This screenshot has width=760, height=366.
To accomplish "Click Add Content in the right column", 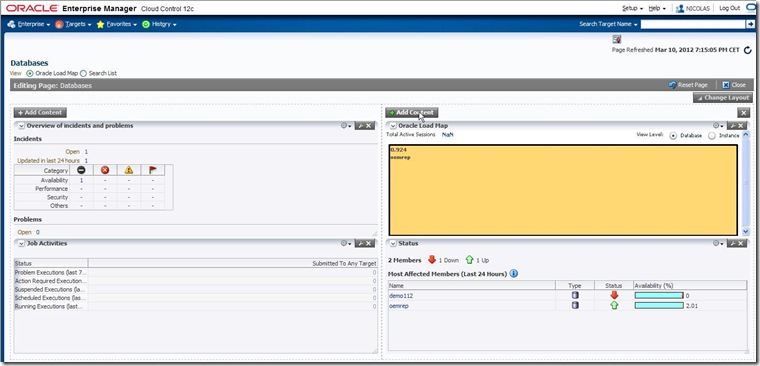I will coord(412,112).
